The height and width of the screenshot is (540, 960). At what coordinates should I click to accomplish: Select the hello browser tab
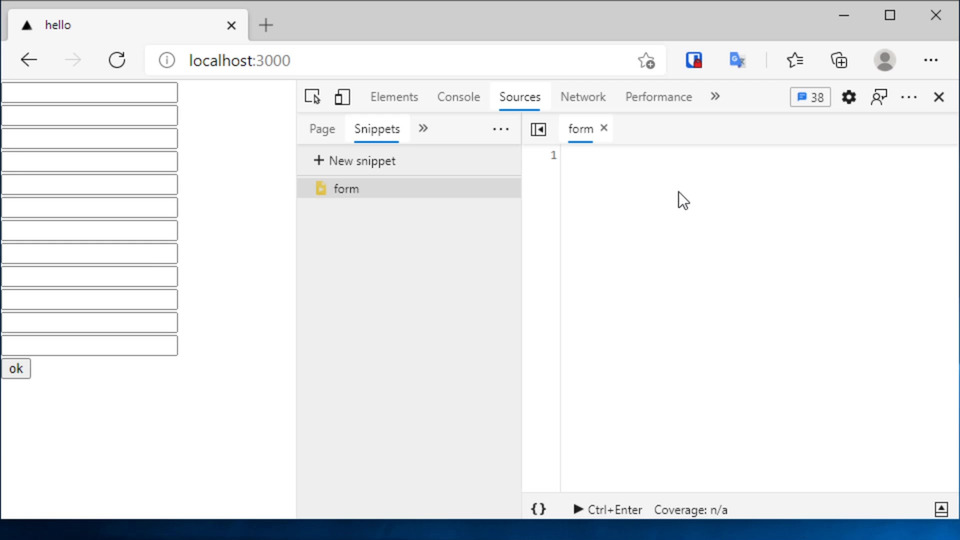pyautogui.click(x=129, y=25)
